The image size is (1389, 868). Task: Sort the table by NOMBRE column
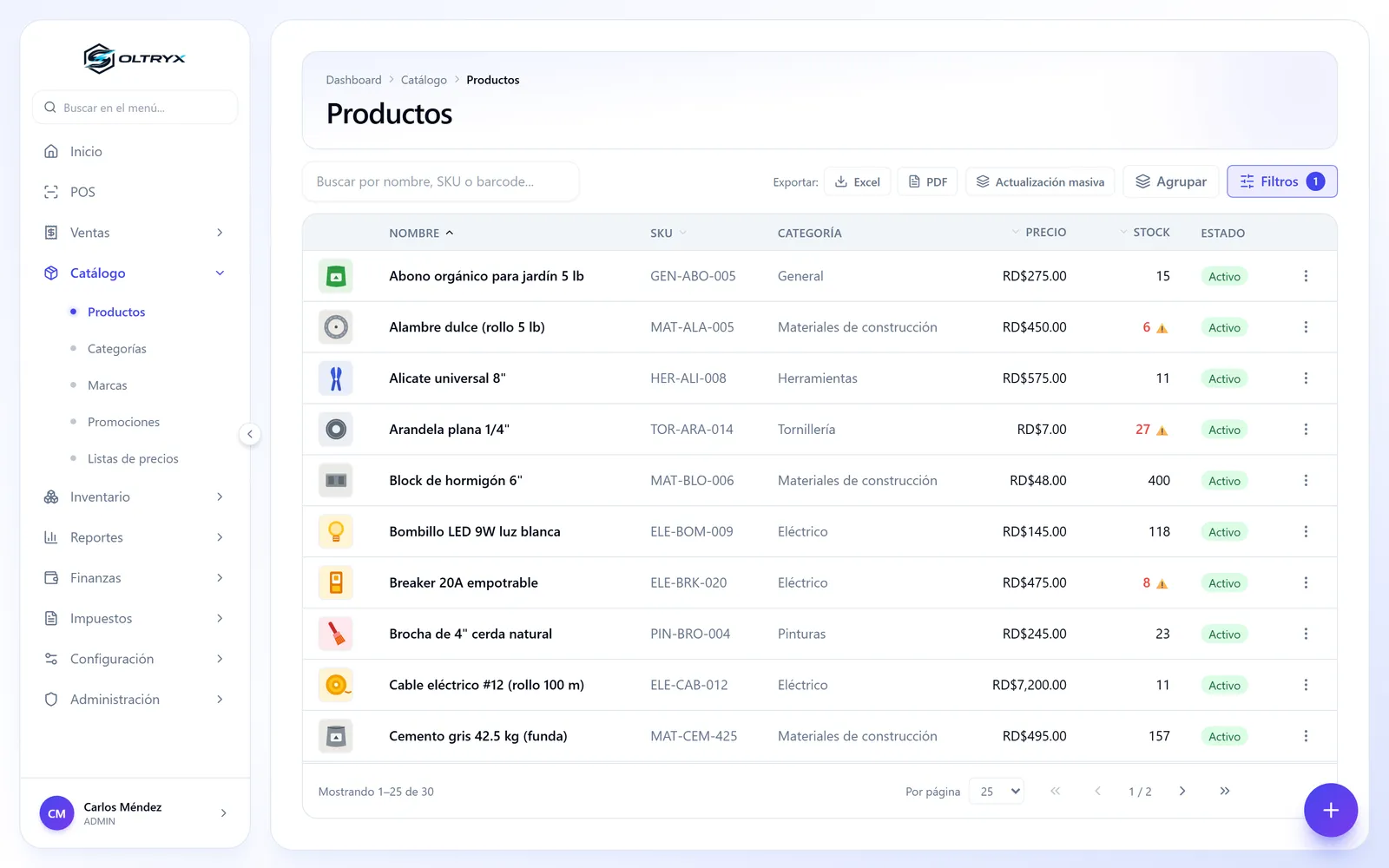click(x=421, y=233)
